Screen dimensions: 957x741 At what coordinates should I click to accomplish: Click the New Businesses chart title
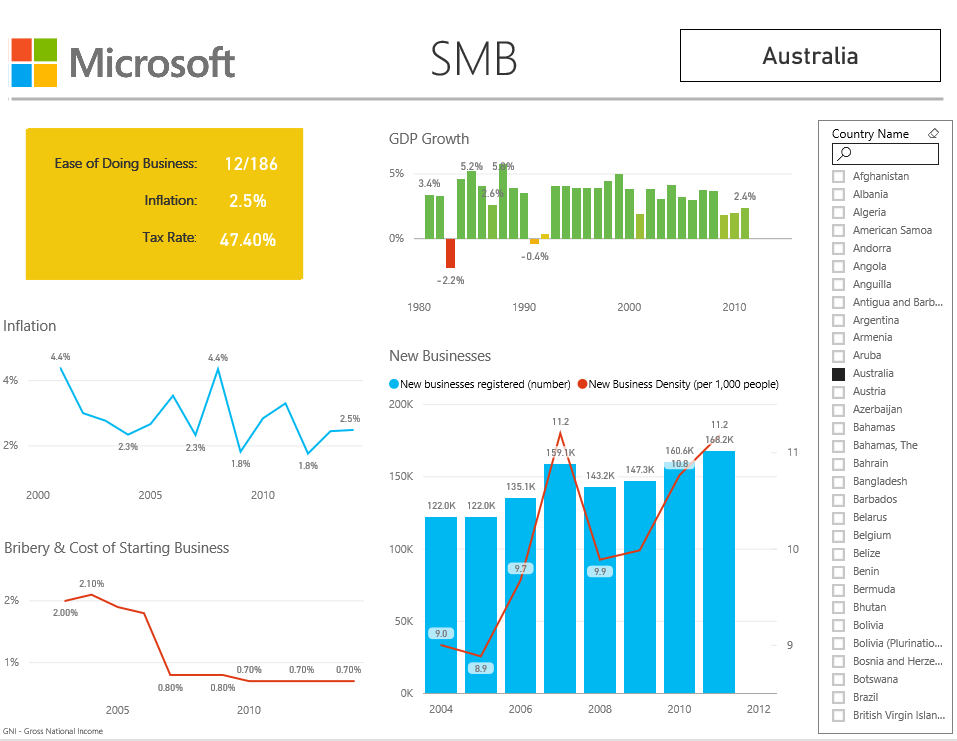click(440, 356)
